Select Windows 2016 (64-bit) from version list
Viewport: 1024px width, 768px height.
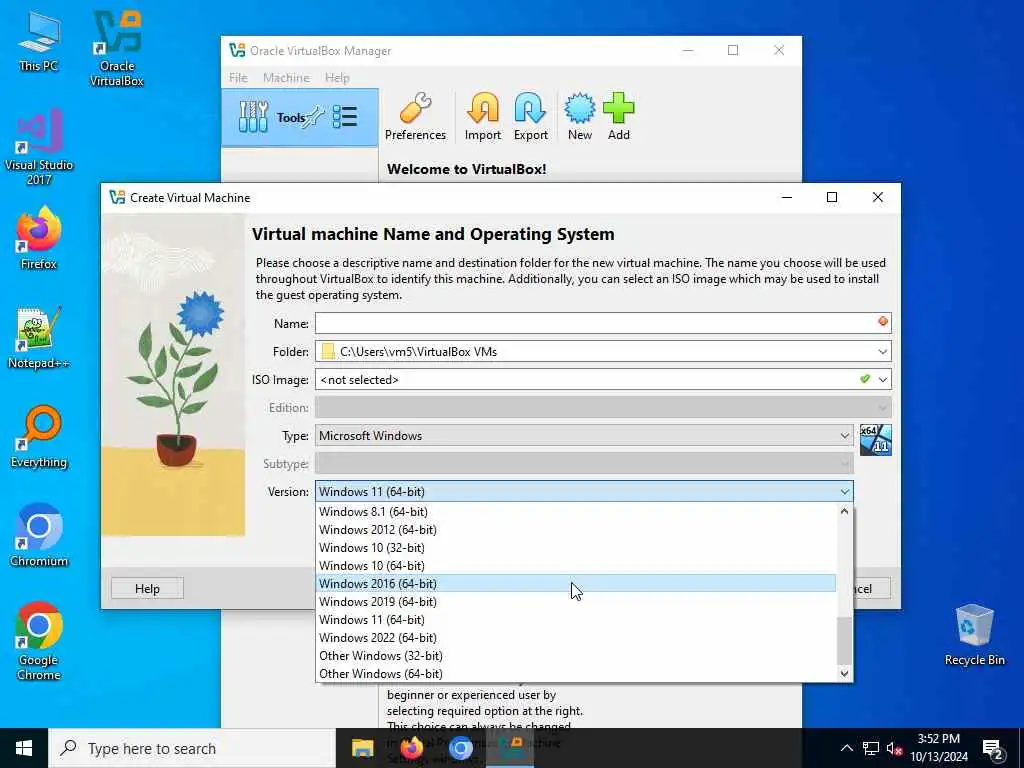click(575, 584)
